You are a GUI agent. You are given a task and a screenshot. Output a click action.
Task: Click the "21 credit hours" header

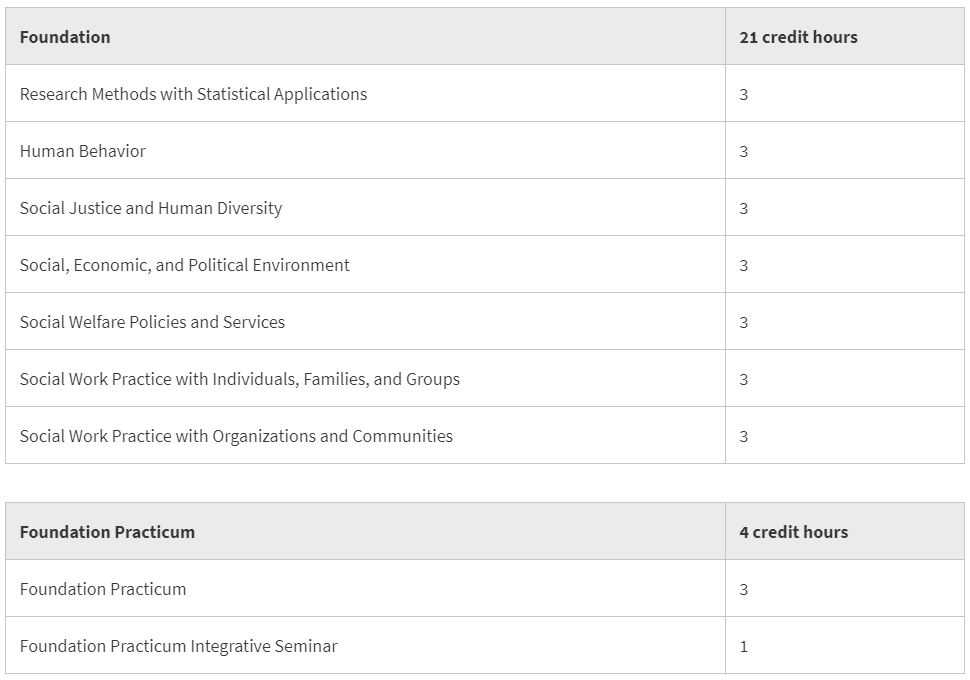[798, 37]
